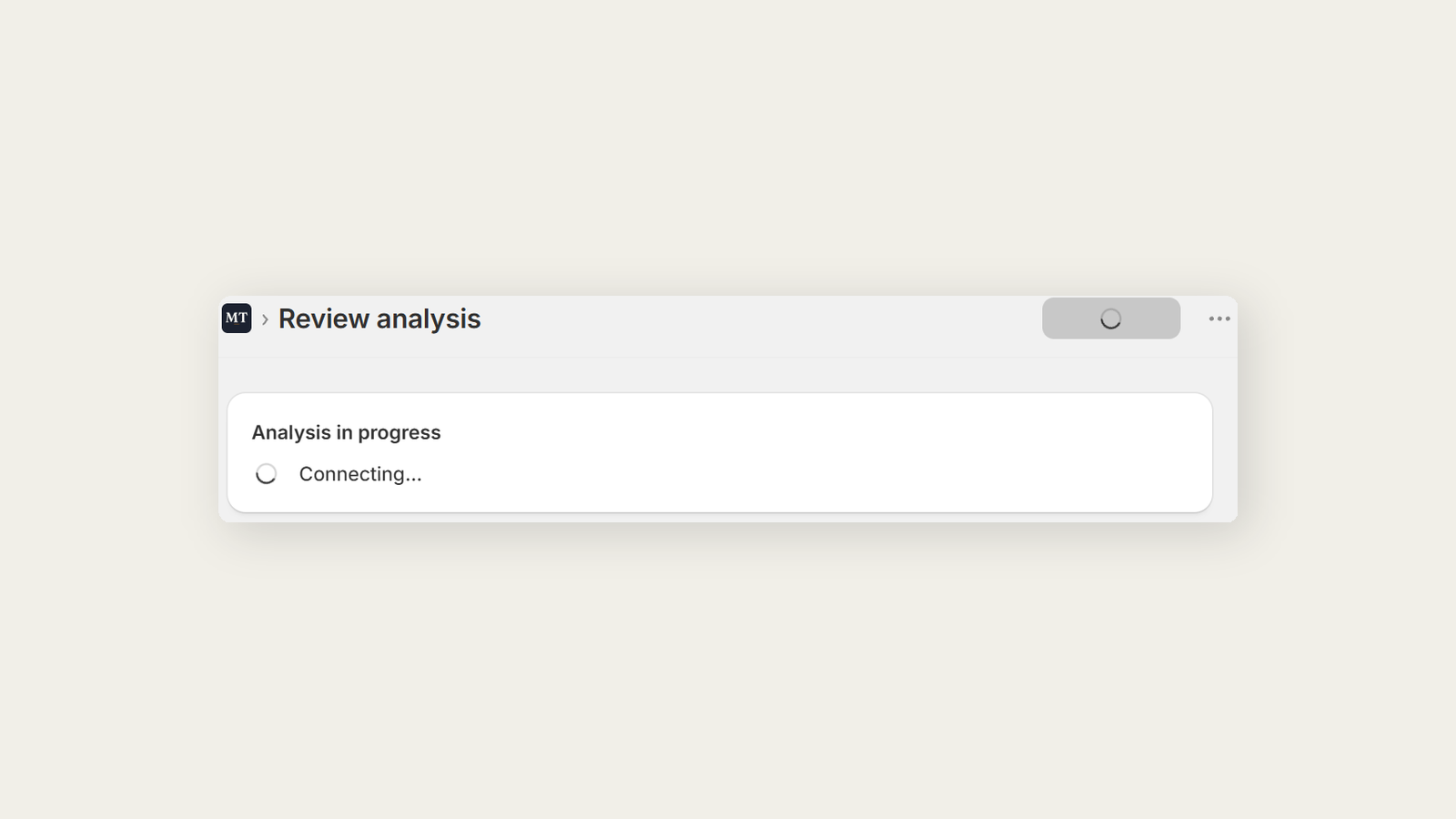Click the progress spinner in the primary button

tap(1110, 318)
